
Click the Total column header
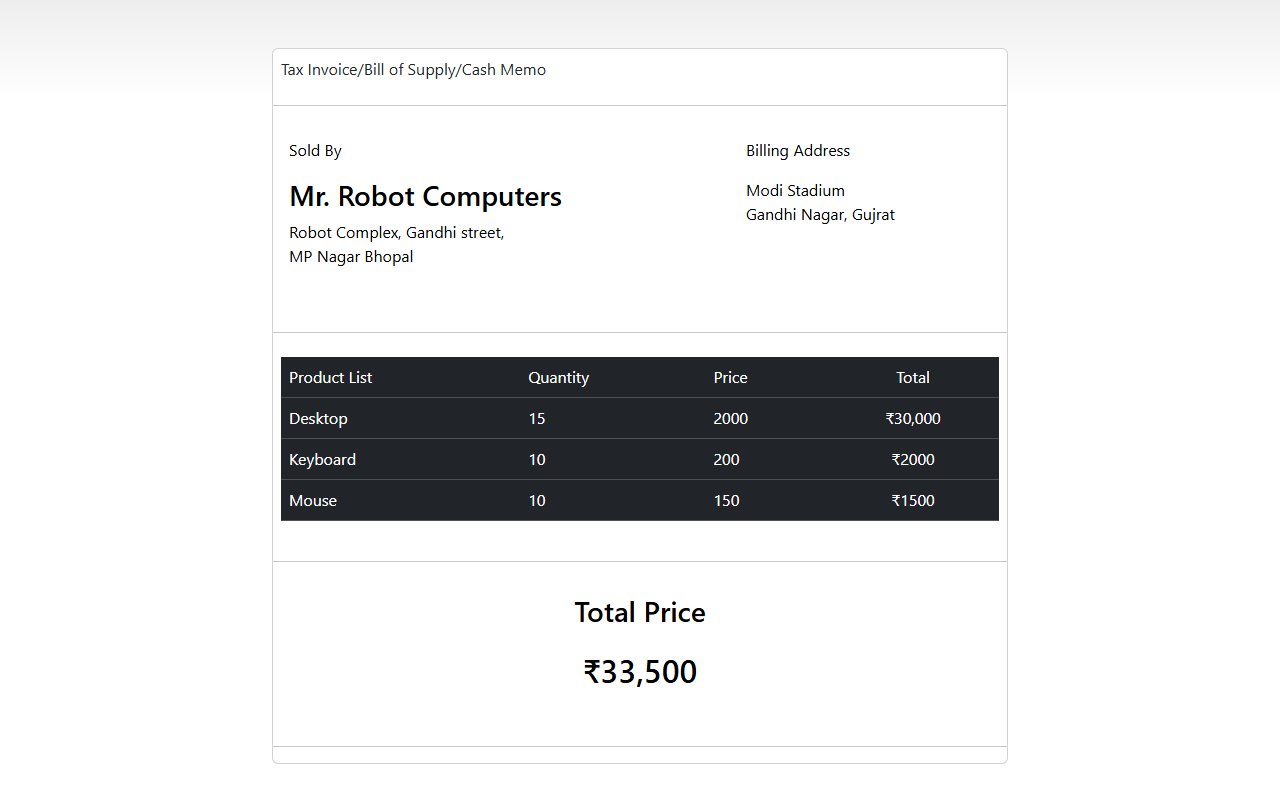pyautogui.click(x=913, y=378)
